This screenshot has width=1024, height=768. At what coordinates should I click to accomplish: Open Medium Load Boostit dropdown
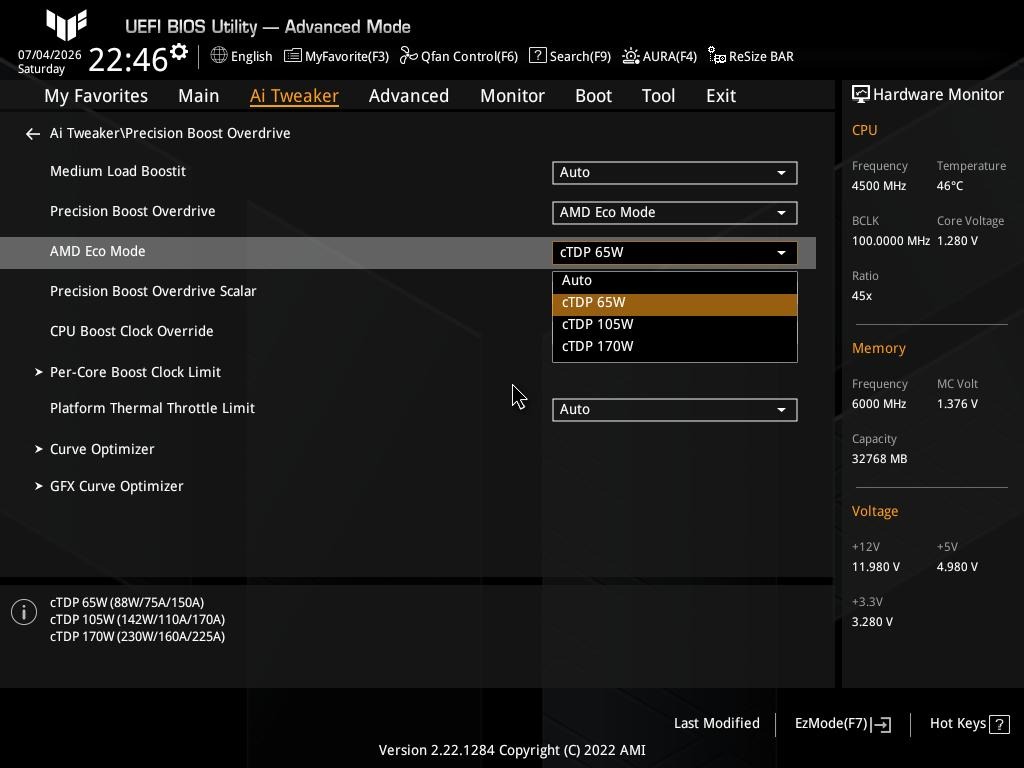pyautogui.click(x=675, y=172)
